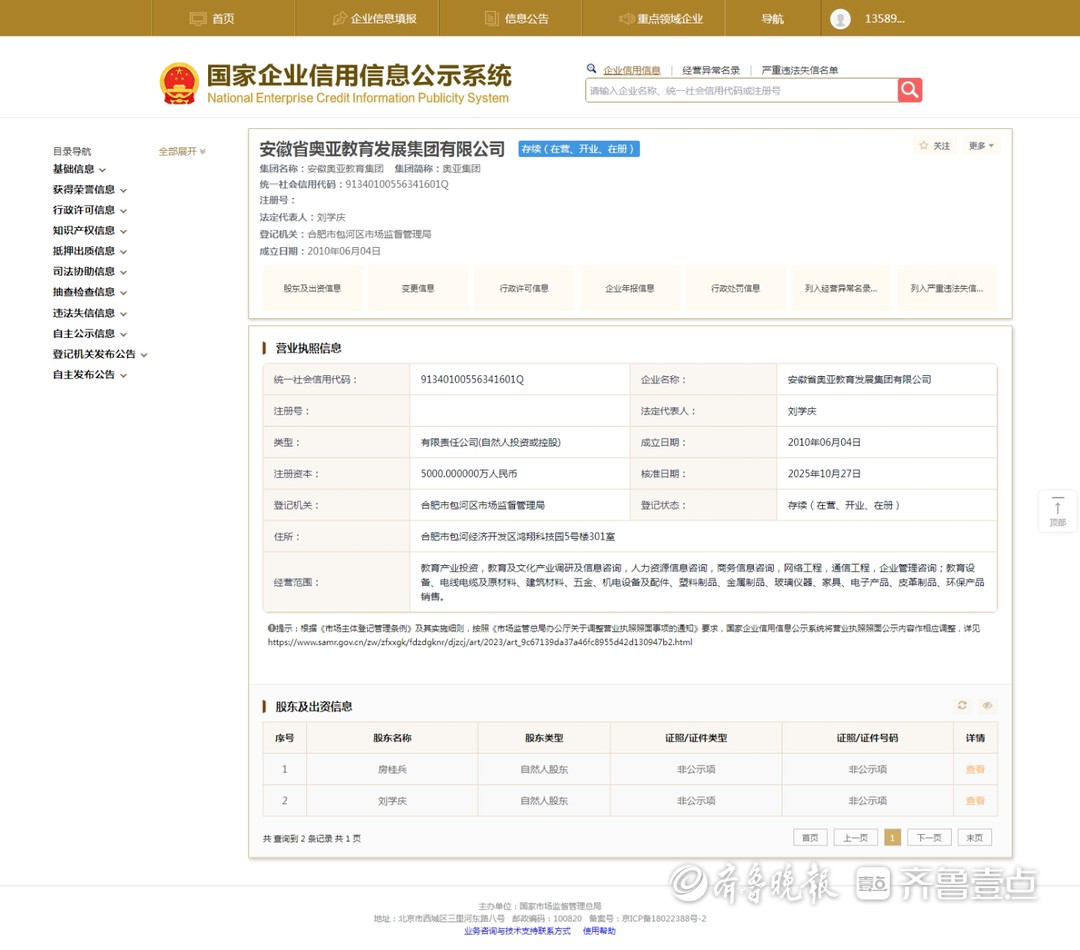Viewport: 1080px width, 950px height.
Task: Click the 末页 pagination button
Action: click(x=975, y=838)
